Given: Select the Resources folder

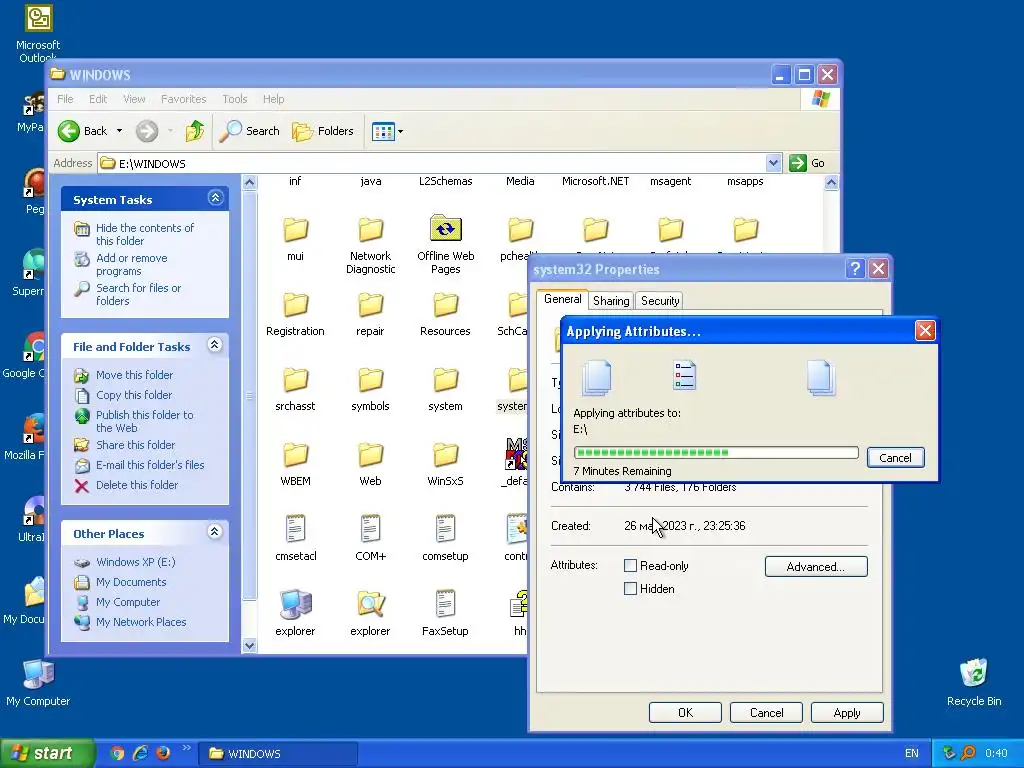Looking at the screenshot, I should (445, 305).
